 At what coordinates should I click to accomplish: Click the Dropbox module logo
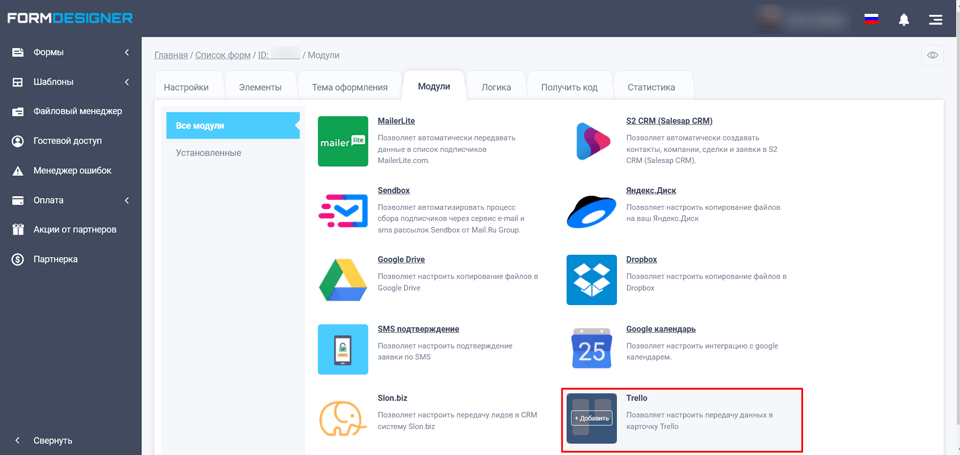pos(591,280)
